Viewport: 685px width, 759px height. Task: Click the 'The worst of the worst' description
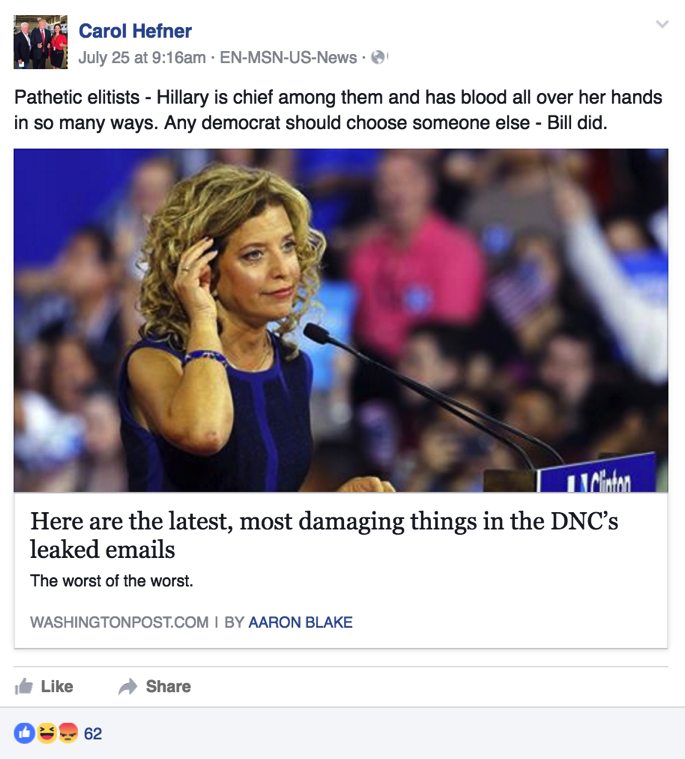[112, 580]
